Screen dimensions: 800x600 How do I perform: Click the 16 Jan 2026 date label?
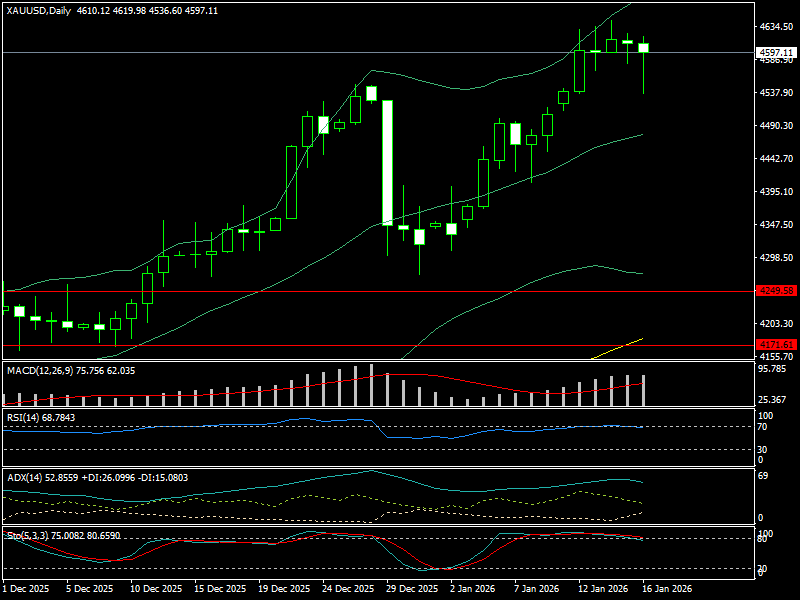tap(664, 589)
